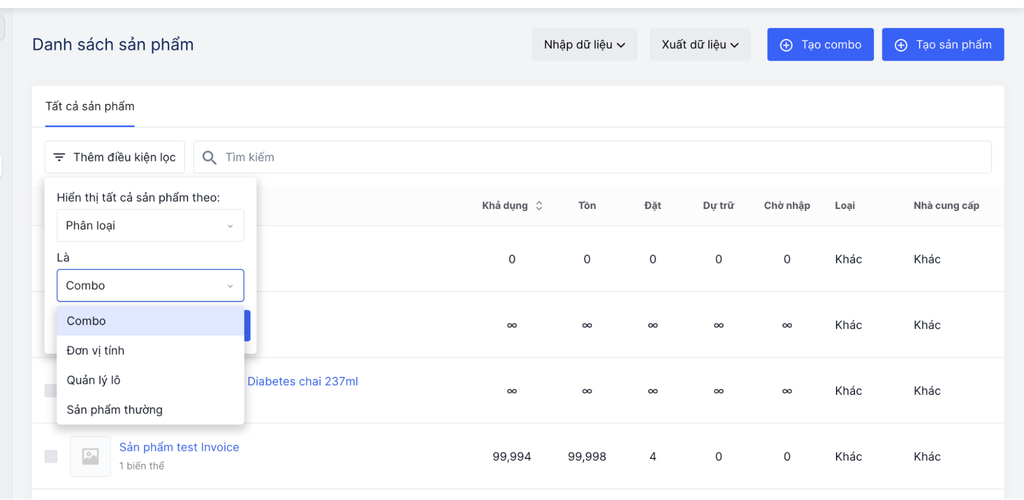The width and height of the screenshot is (1024, 500).
Task: Click the plus icon on Tạo combo
Action: coord(786,45)
